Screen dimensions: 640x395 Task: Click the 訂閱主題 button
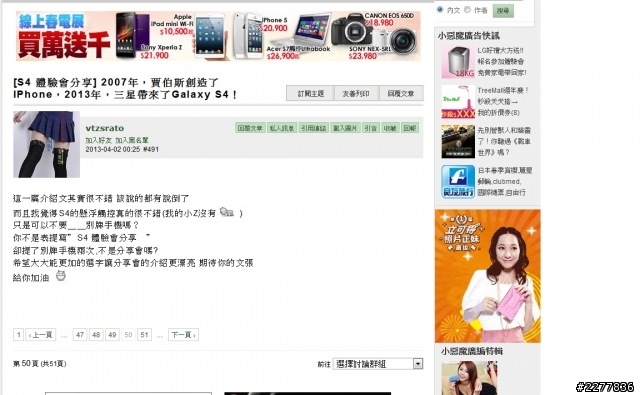[x=310, y=93]
